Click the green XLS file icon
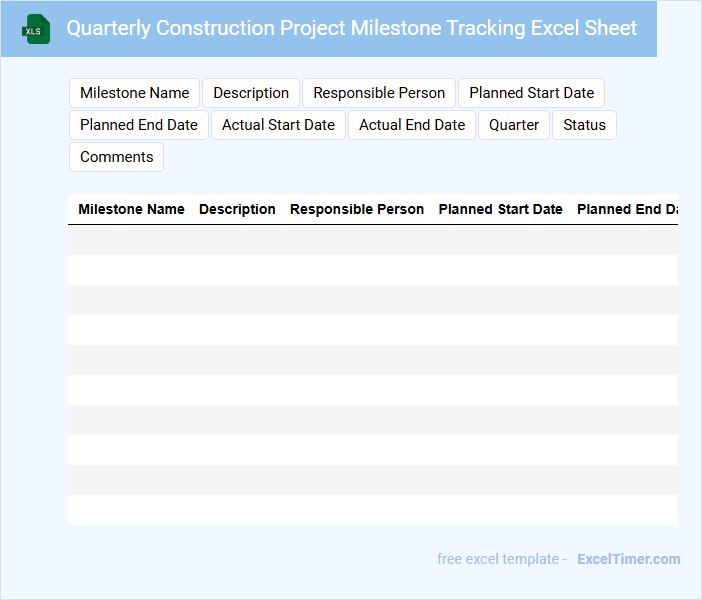This screenshot has width=702, height=600. click(37, 29)
